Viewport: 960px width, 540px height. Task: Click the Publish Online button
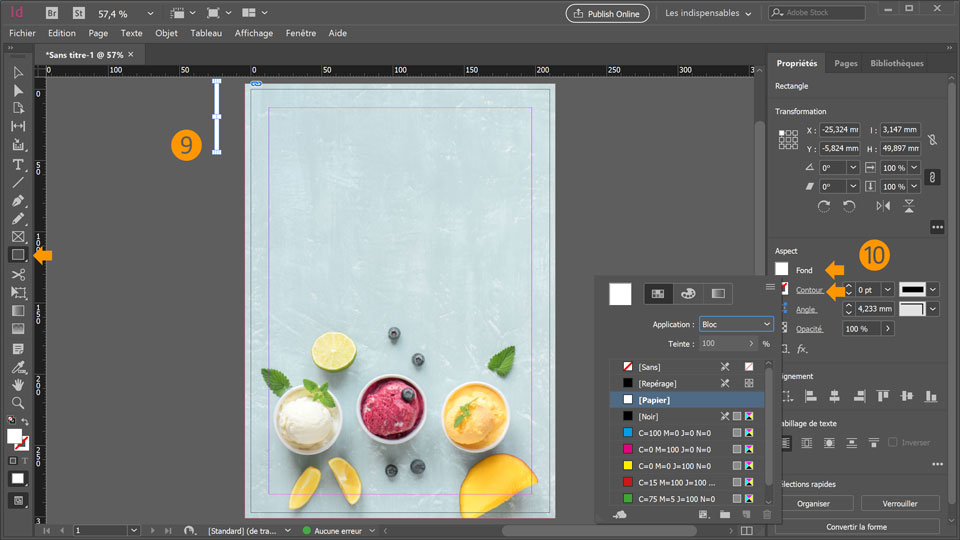pyautogui.click(x=607, y=13)
